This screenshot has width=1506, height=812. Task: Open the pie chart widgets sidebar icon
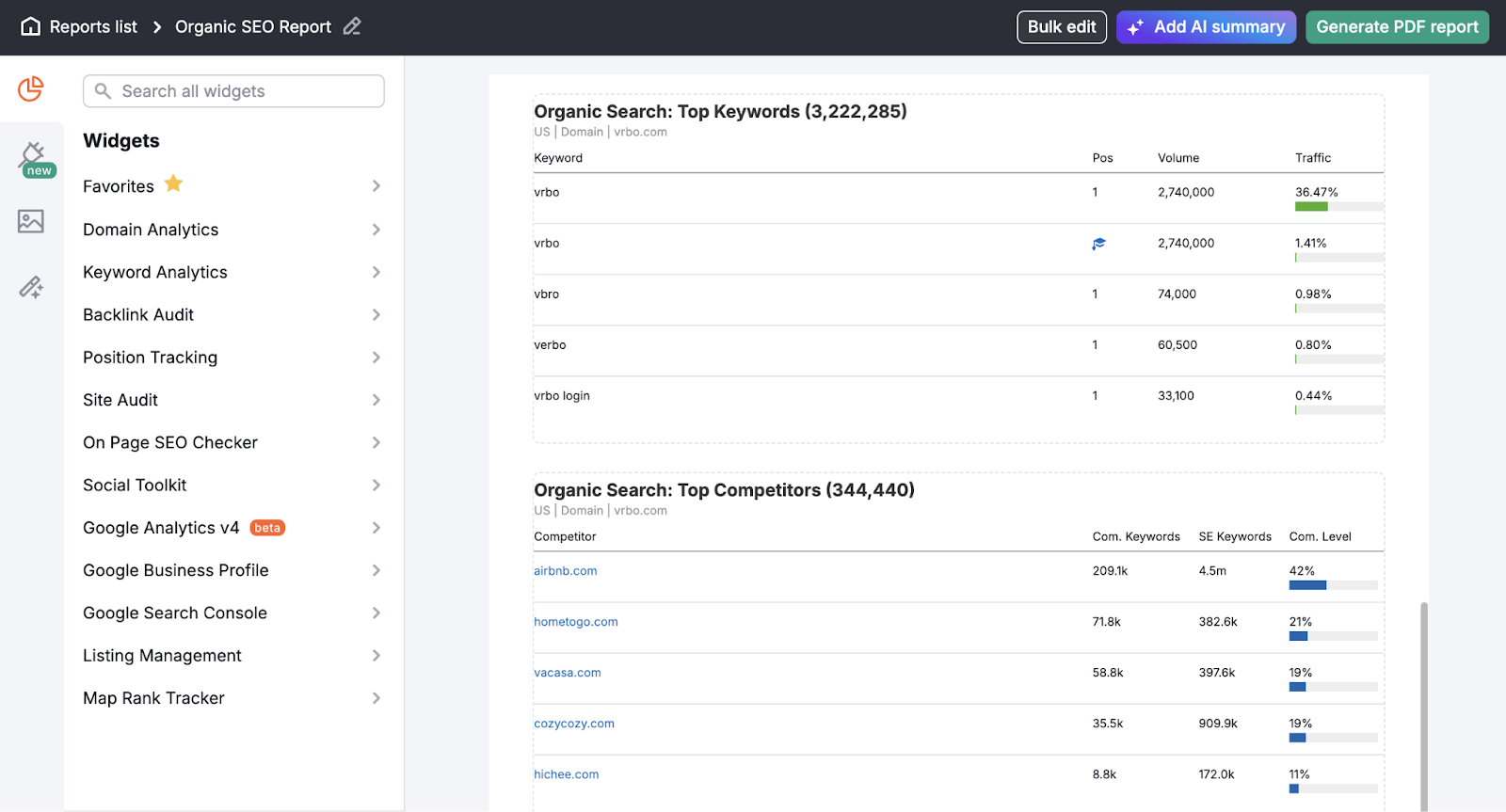point(31,89)
